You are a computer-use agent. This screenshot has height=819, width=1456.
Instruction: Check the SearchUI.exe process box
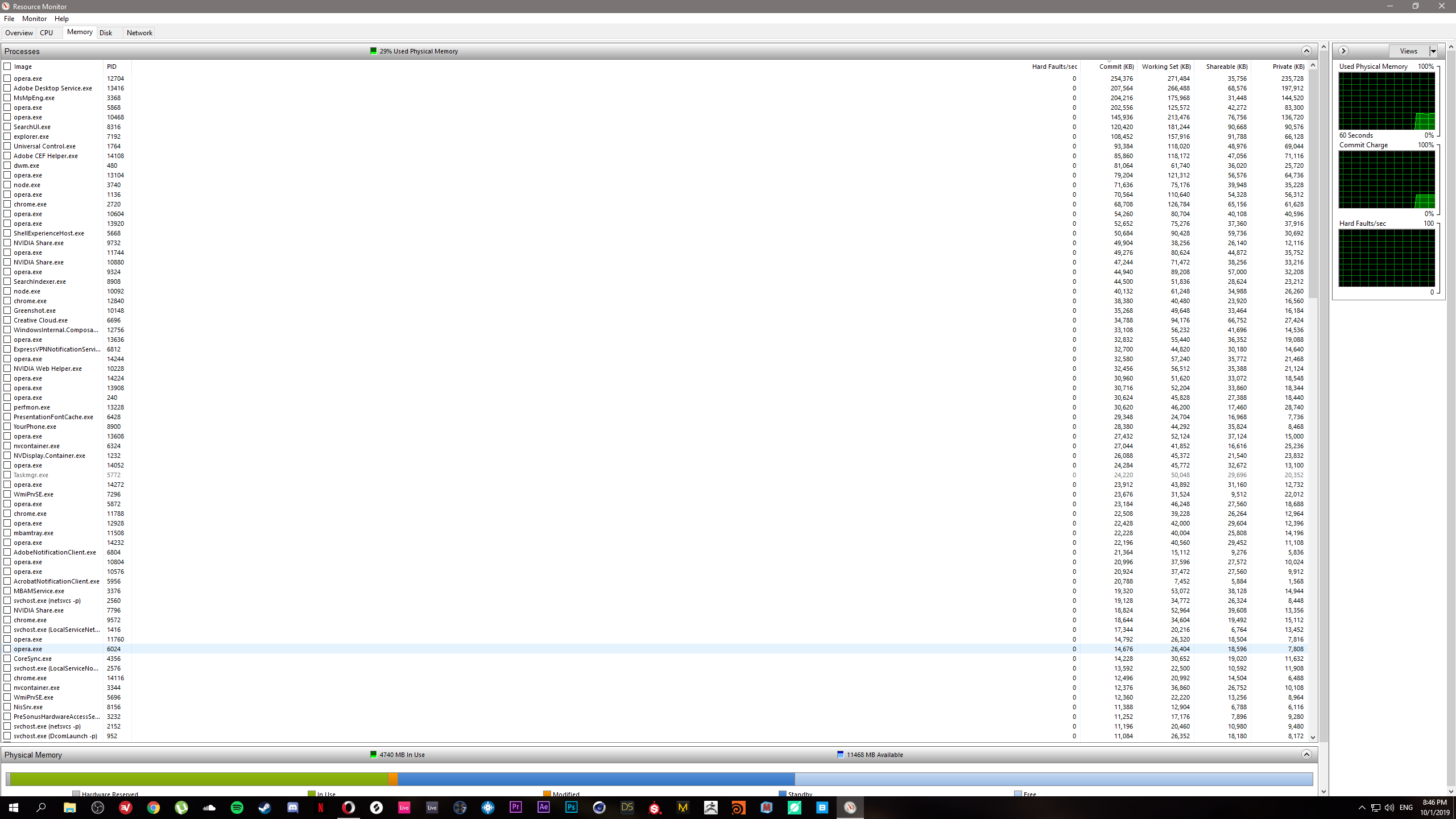click(7, 126)
